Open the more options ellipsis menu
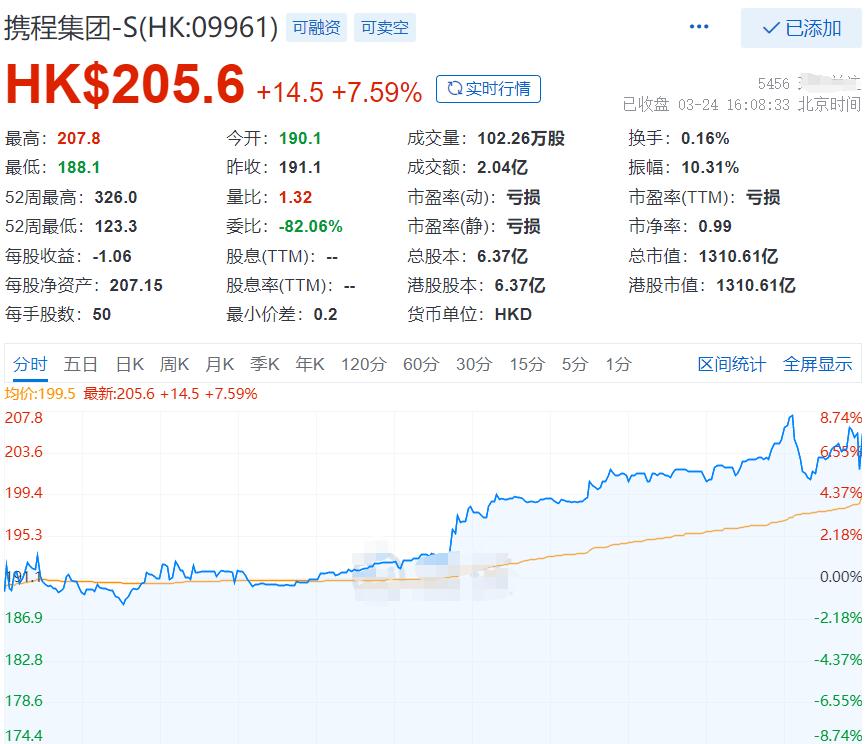866x744 pixels. (698, 28)
